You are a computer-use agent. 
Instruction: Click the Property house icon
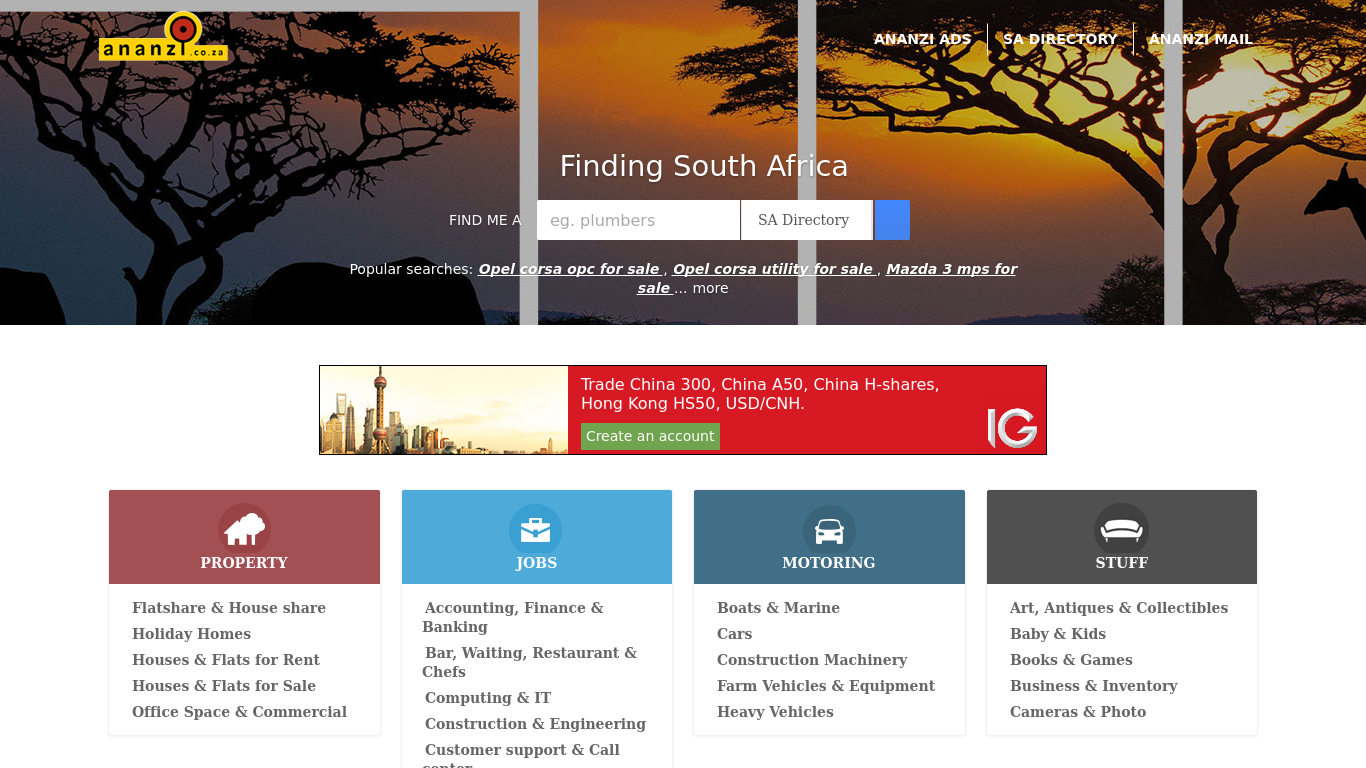point(244,529)
